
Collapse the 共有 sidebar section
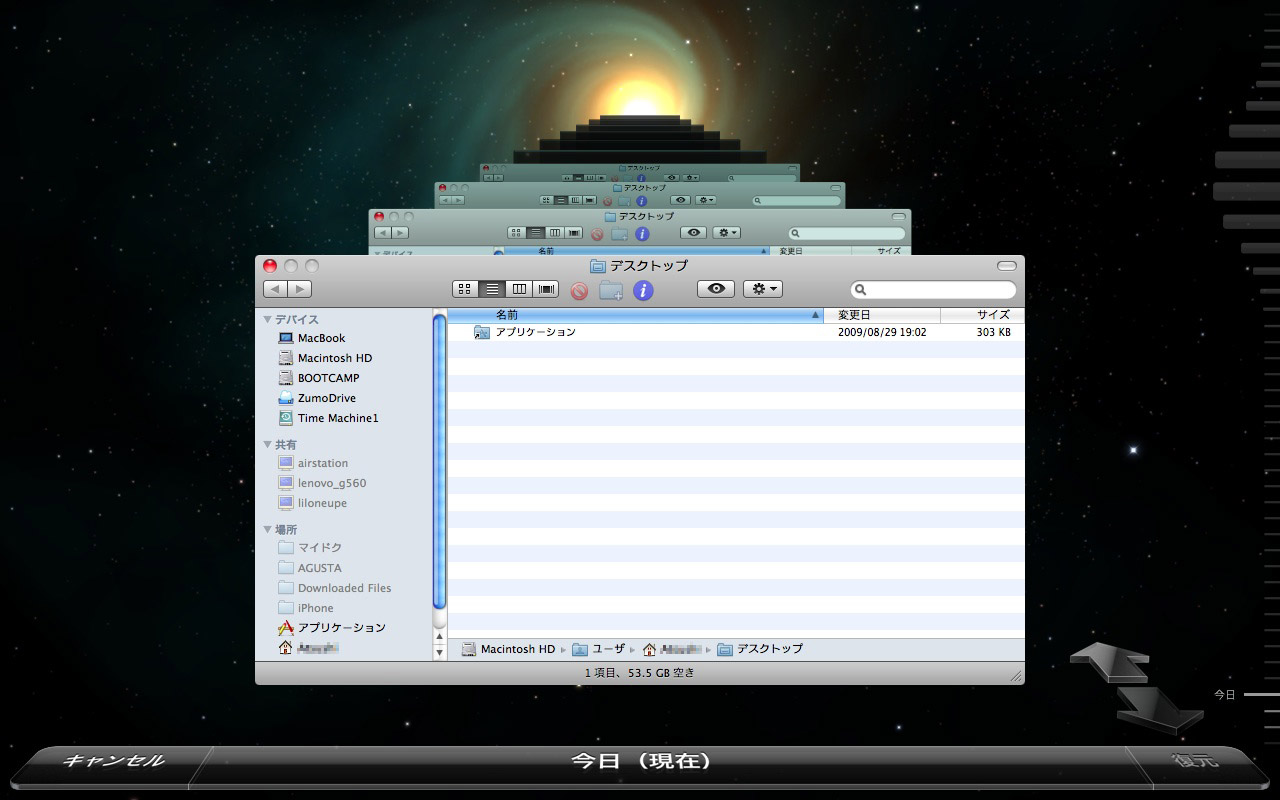click(268, 444)
